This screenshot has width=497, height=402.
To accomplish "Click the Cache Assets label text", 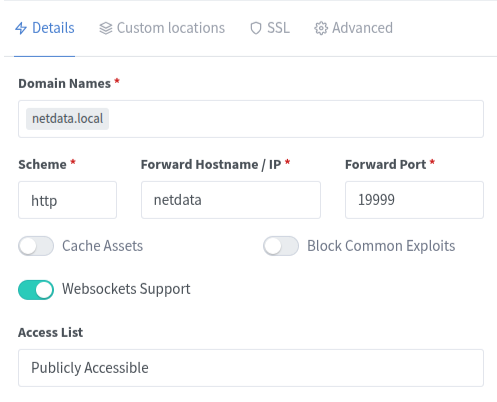I will pyautogui.click(x=103, y=246).
